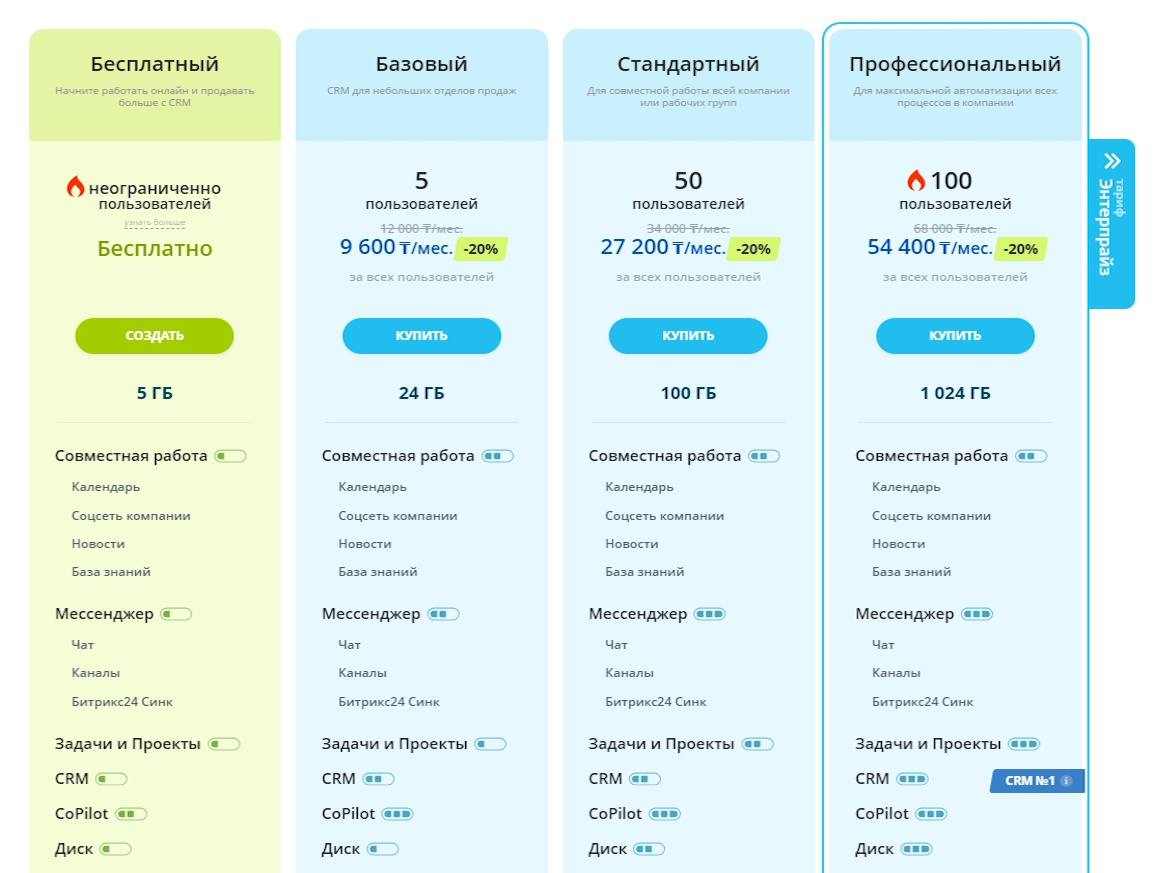Select the Стандартный plan header
Viewport: 1153px width, 873px height.
pos(688,85)
